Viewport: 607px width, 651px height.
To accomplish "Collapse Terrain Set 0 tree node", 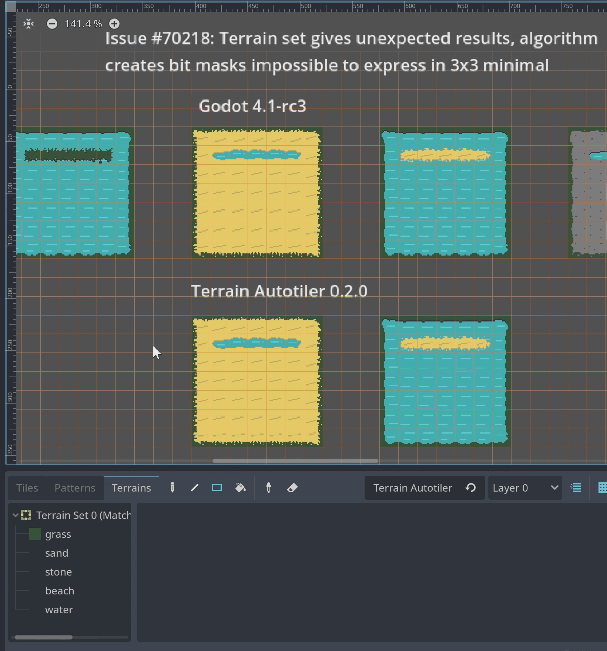I will (15, 515).
